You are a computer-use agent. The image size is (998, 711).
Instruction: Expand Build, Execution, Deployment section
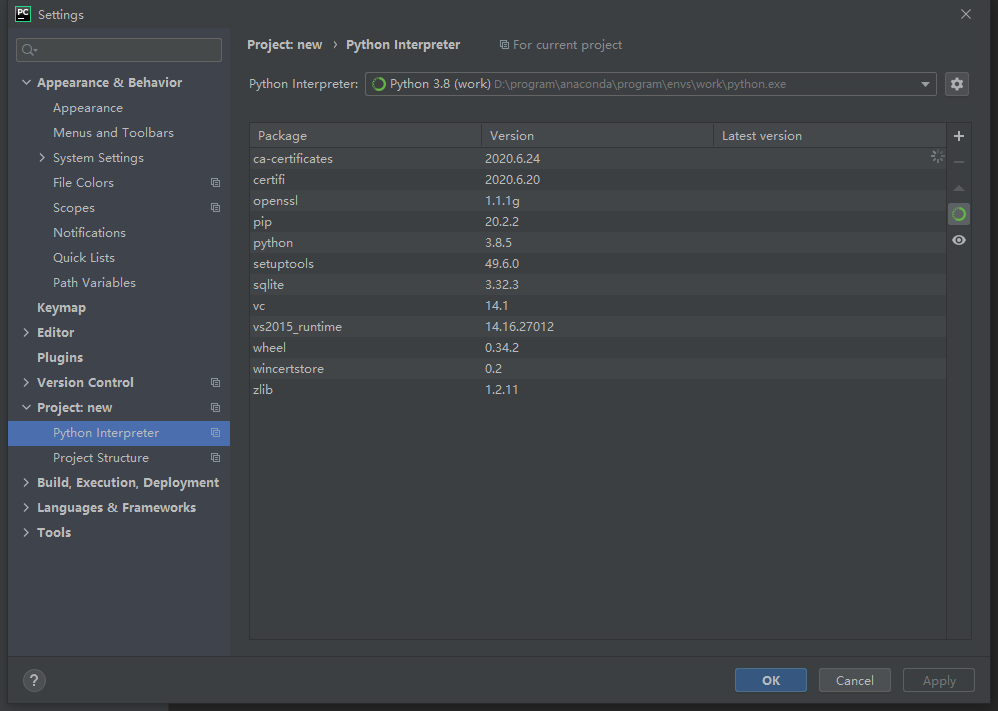(26, 482)
